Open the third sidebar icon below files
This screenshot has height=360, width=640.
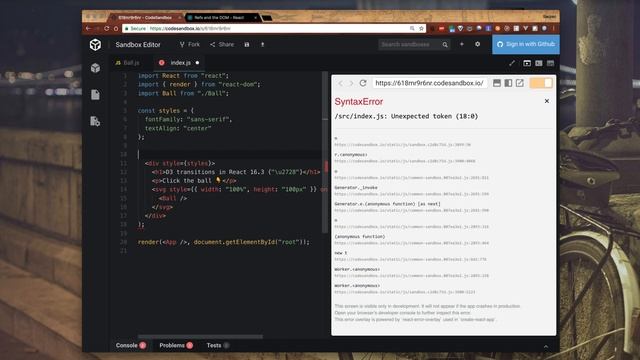[x=95, y=121]
